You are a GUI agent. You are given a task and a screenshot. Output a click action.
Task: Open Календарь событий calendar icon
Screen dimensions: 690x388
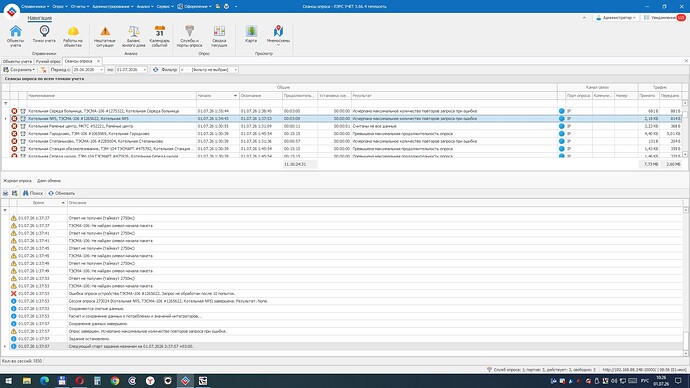(x=159, y=36)
